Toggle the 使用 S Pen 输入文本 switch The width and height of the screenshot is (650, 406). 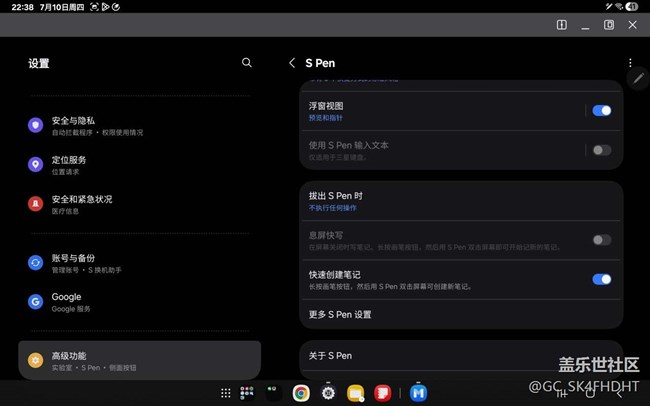pos(601,150)
